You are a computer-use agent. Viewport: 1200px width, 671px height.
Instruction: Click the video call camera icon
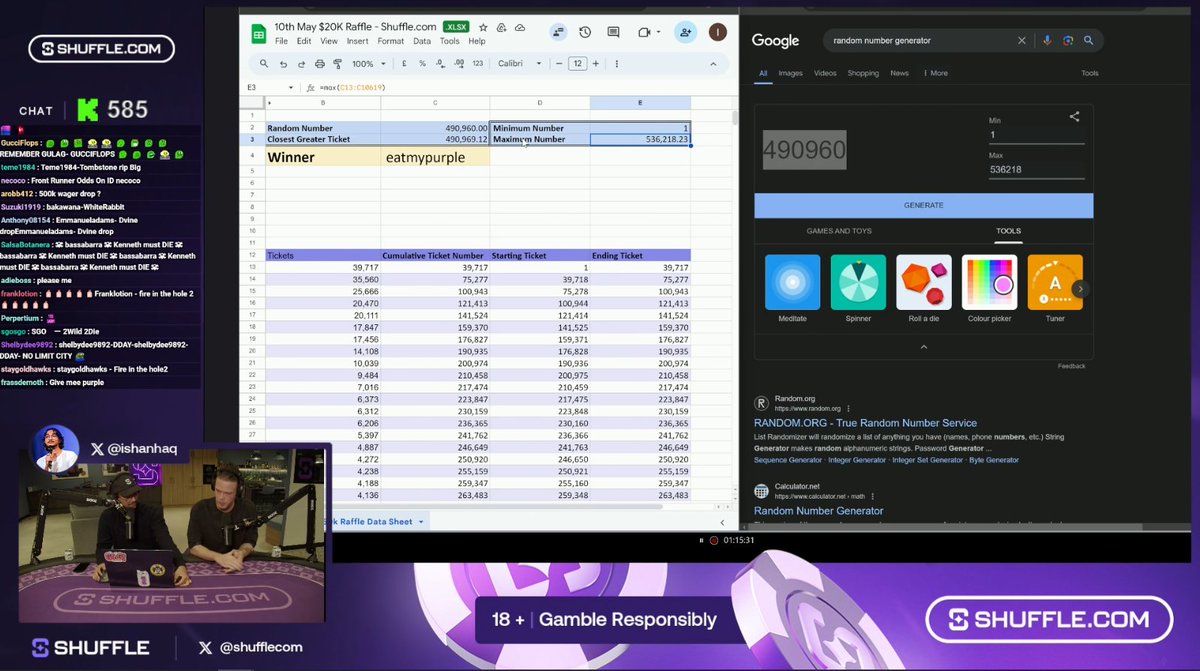tap(645, 33)
